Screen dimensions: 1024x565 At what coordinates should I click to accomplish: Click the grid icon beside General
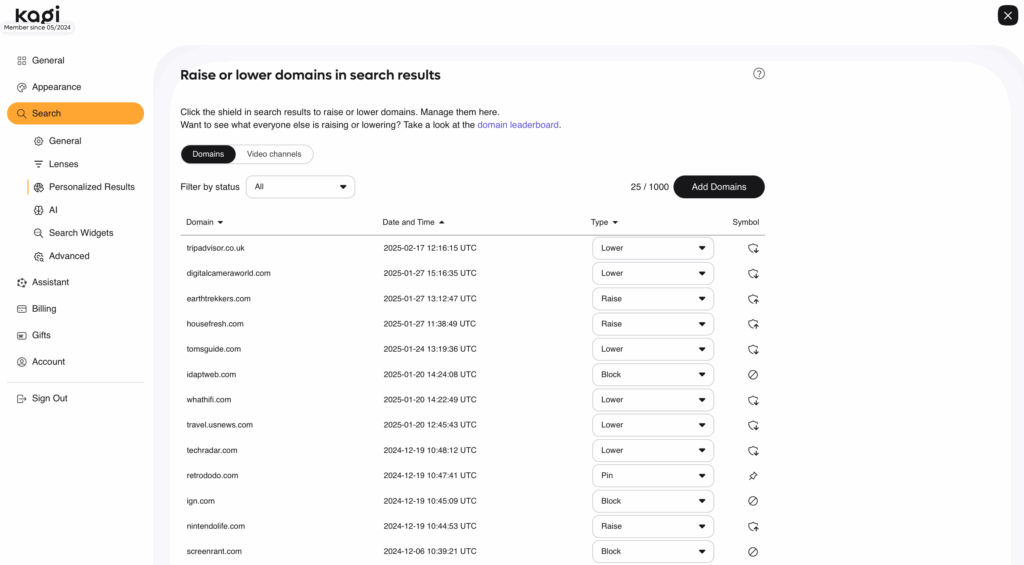tap(22, 61)
